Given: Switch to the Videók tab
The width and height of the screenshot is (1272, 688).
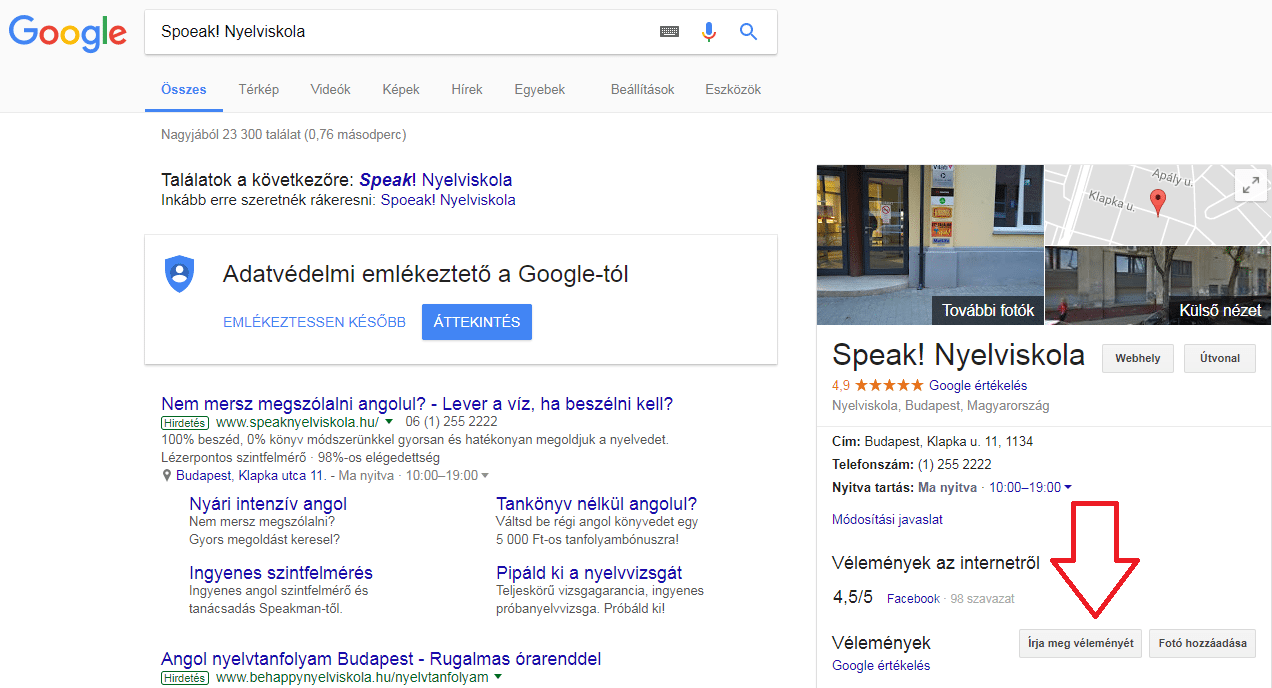Looking at the screenshot, I should pyautogui.click(x=331, y=89).
